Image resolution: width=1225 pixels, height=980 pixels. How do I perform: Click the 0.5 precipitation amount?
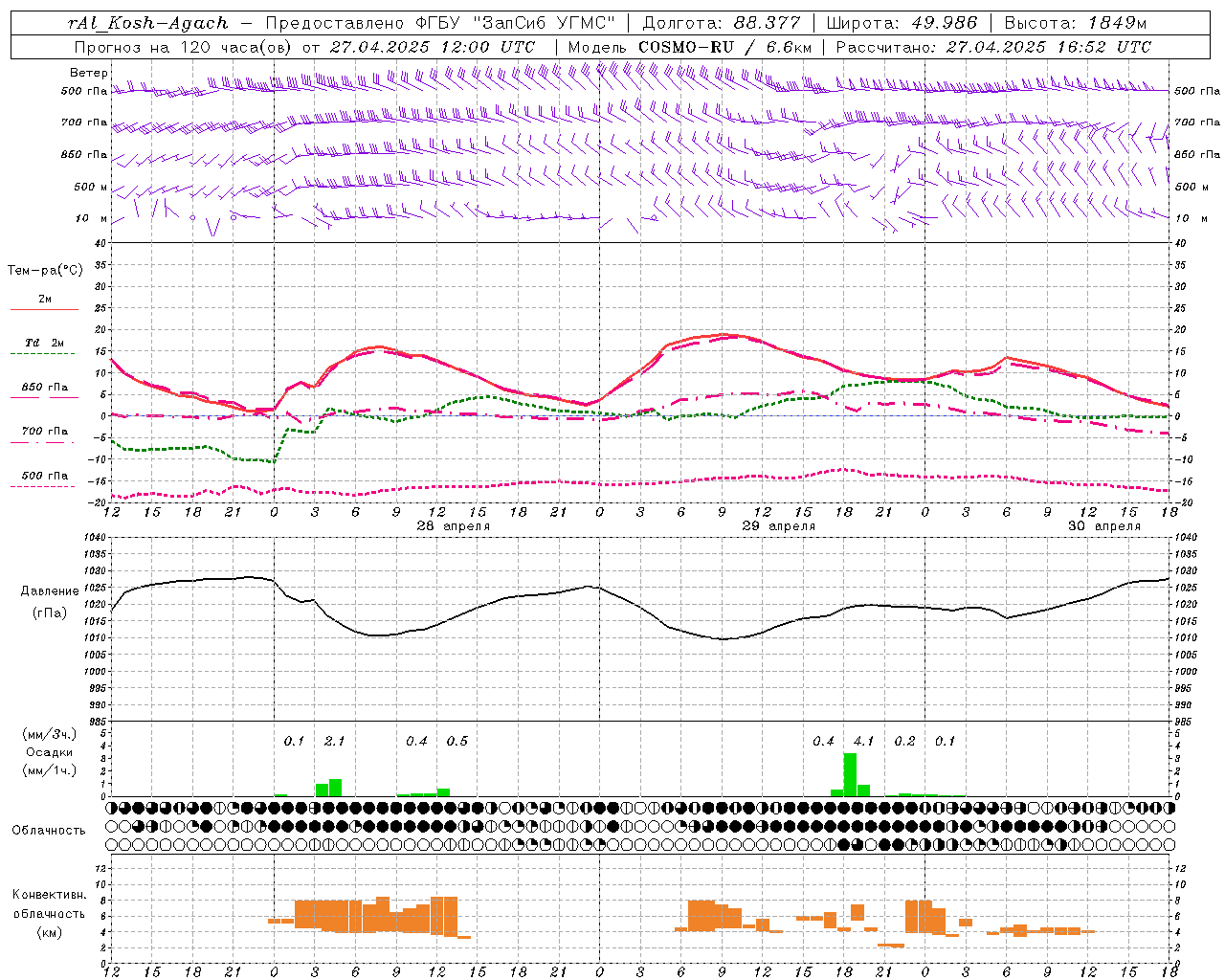[x=457, y=742]
